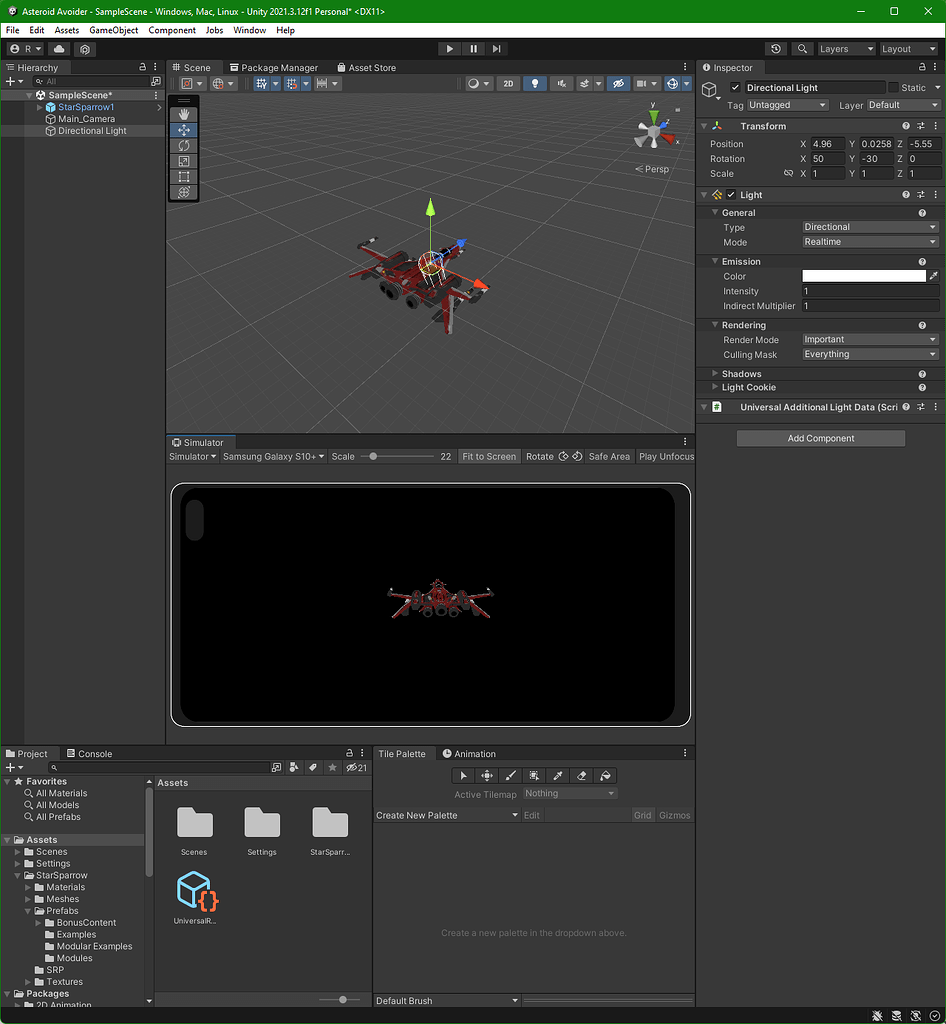Enable audio in the Scene view
This screenshot has width=946, height=1024.
click(559, 84)
